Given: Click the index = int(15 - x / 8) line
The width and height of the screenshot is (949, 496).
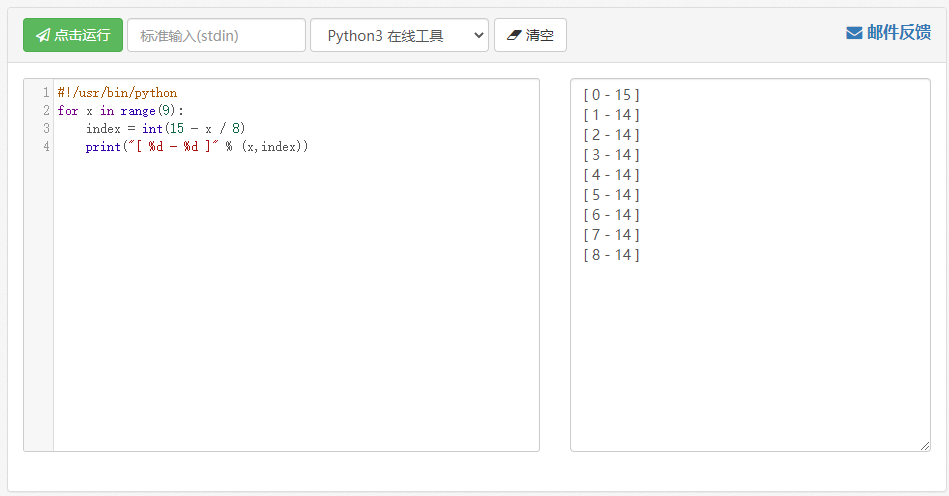Looking at the screenshot, I should pyautogui.click(x=165, y=128).
